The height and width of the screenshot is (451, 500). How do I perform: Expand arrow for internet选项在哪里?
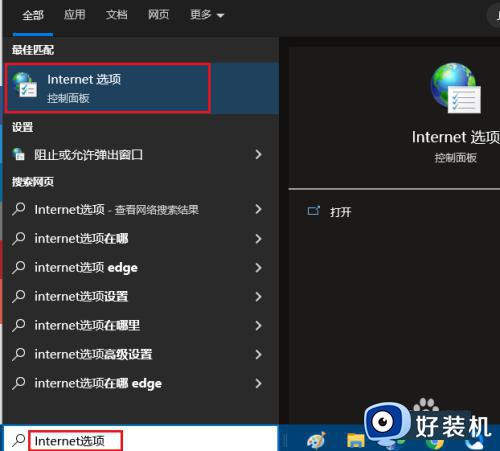[258, 326]
